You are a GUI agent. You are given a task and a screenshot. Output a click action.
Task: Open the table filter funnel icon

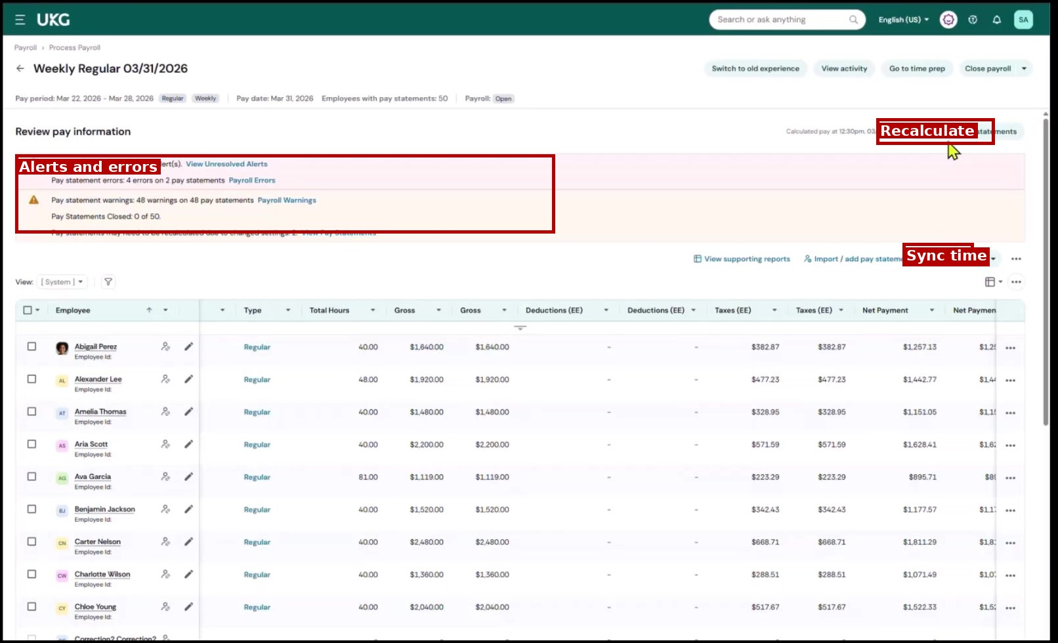tap(108, 282)
